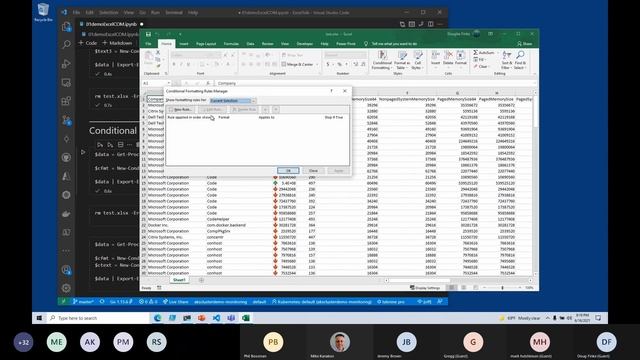
Task: Click the AutoSum icon in Excel ribbon
Action: coord(484,53)
